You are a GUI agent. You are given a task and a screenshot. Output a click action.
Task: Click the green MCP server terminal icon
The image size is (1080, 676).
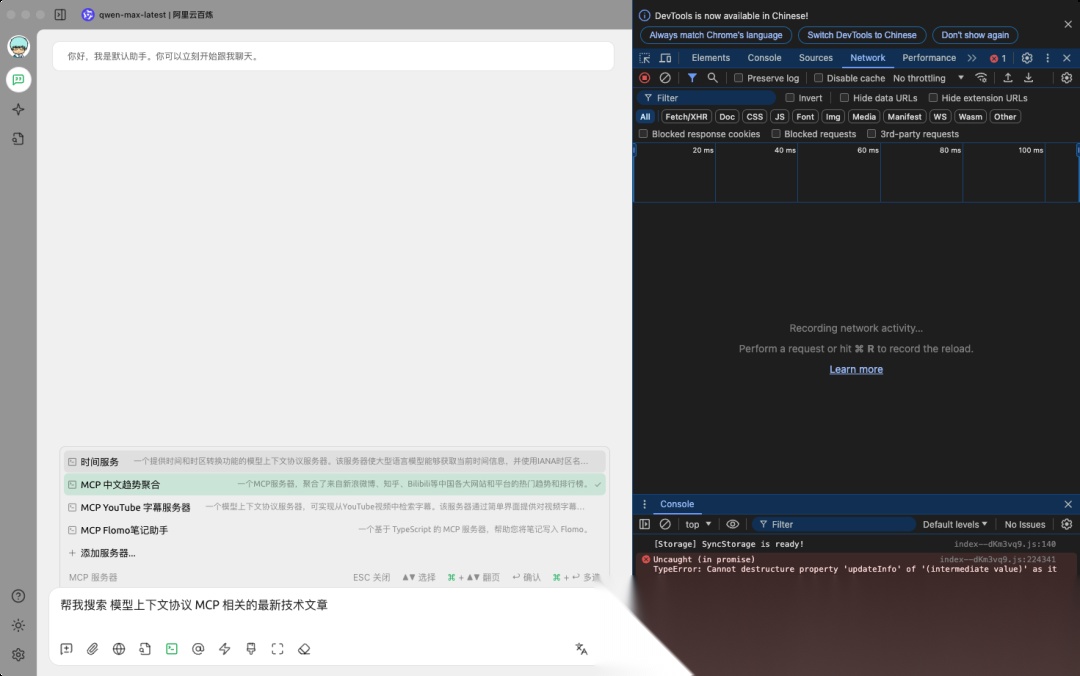[172, 649]
